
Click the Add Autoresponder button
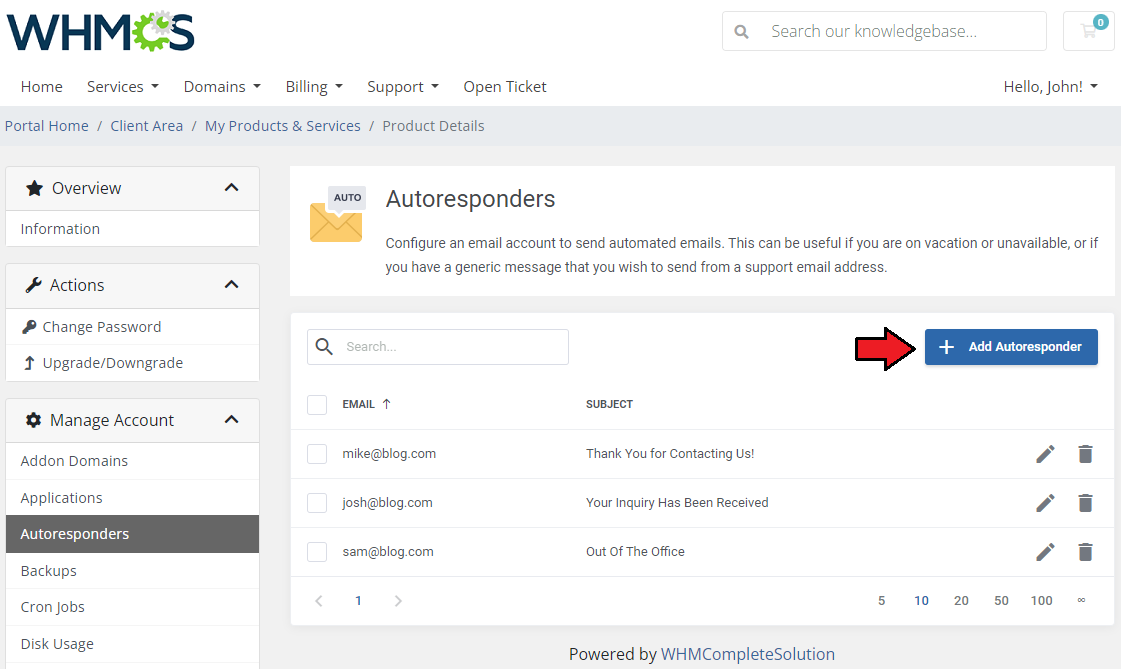click(1011, 347)
